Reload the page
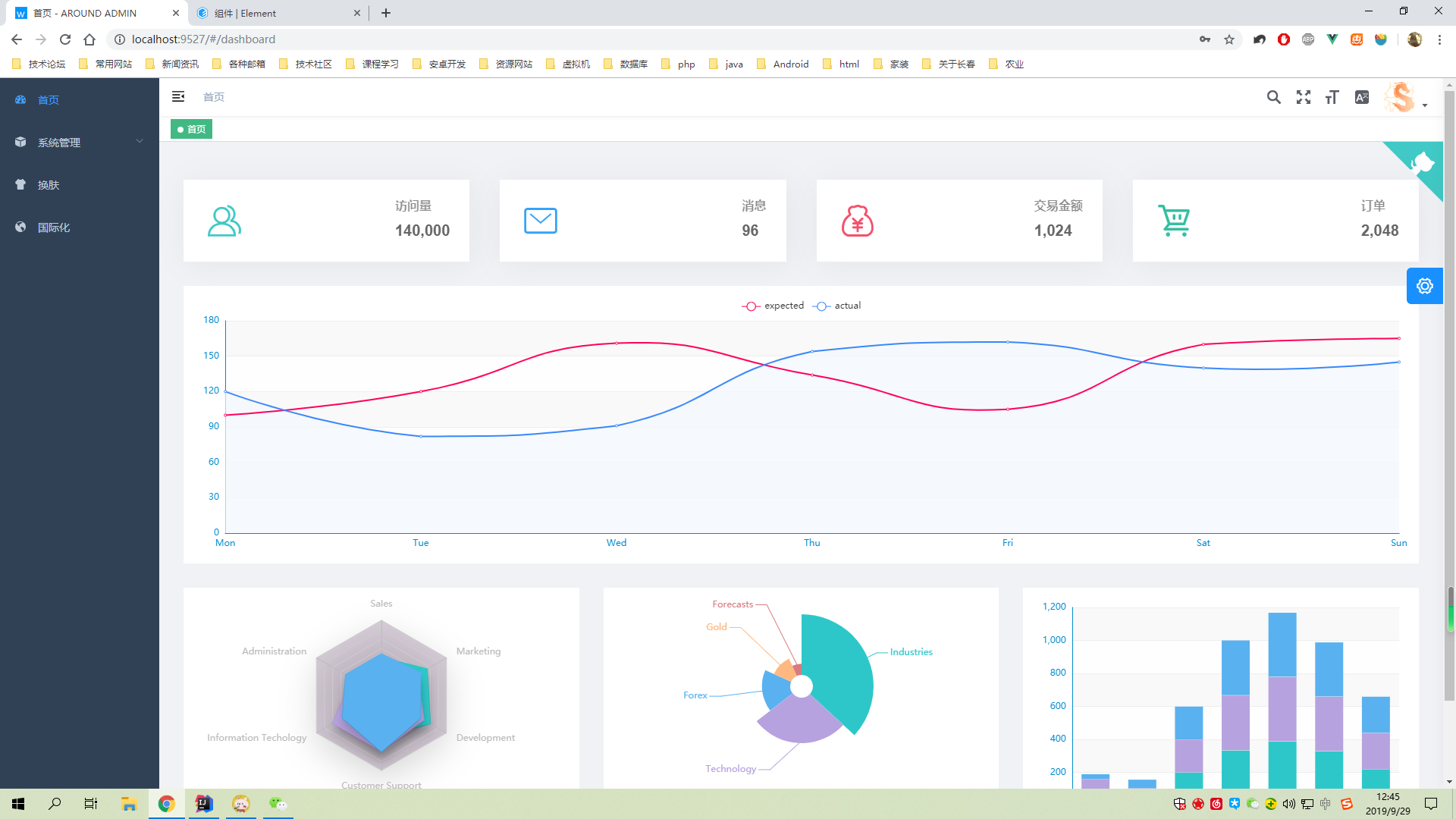The image size is (1456, 819). point(65,39)
